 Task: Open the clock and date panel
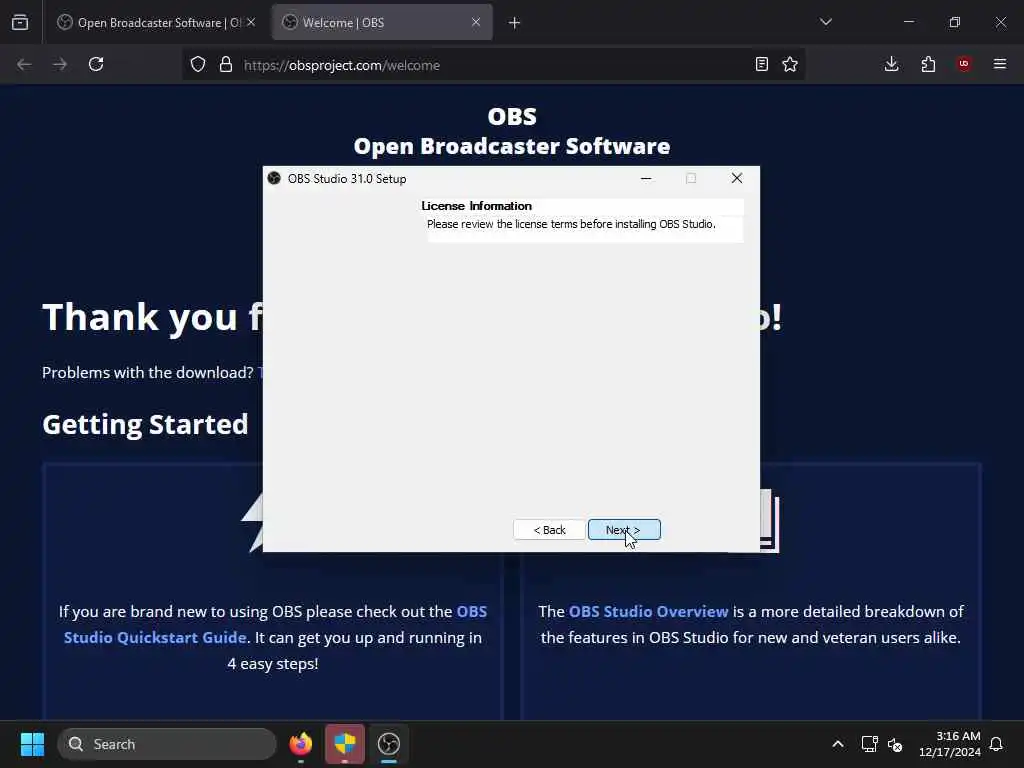tap(950, 744)
